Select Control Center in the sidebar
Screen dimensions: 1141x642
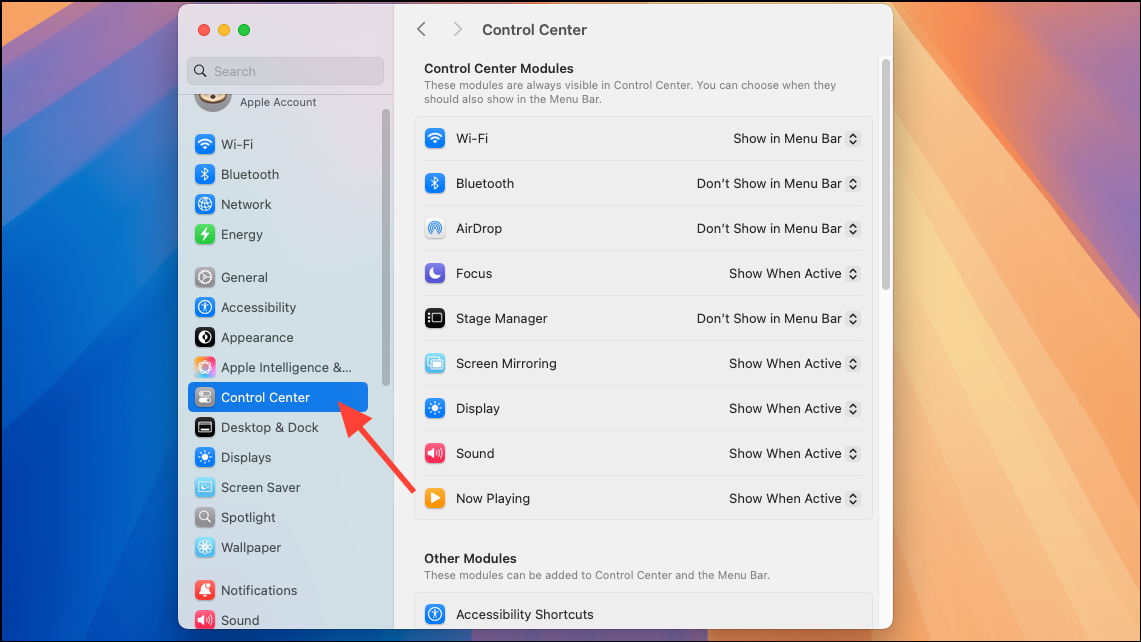[278, 397]
